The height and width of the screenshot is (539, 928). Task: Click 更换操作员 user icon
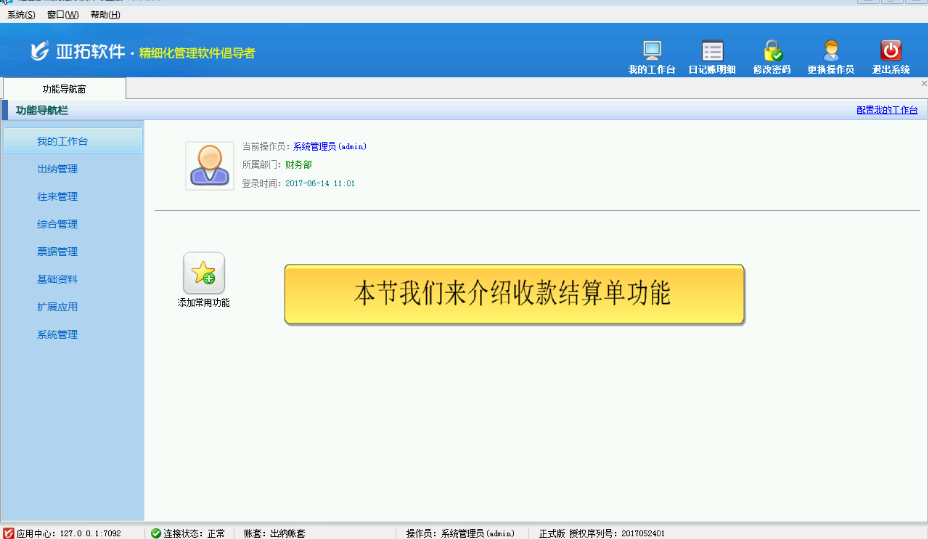830,52
